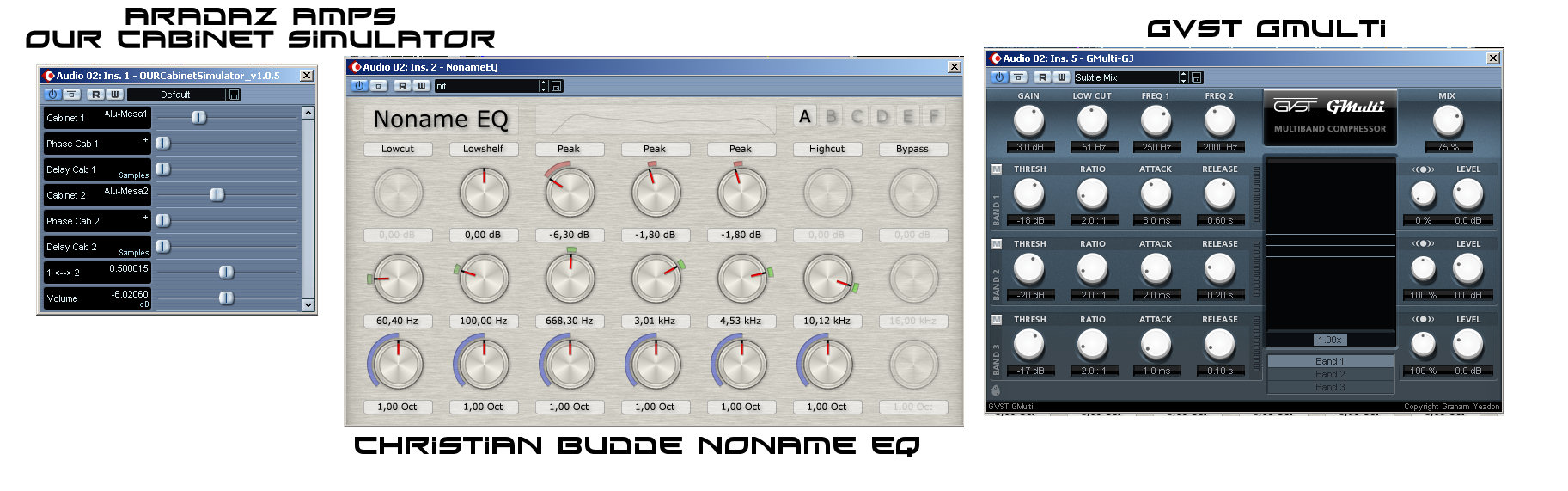This screenshot has width=1568, height=491.
Task: Enable W automation write in NonameEQ window
Action: click(421, 86)
